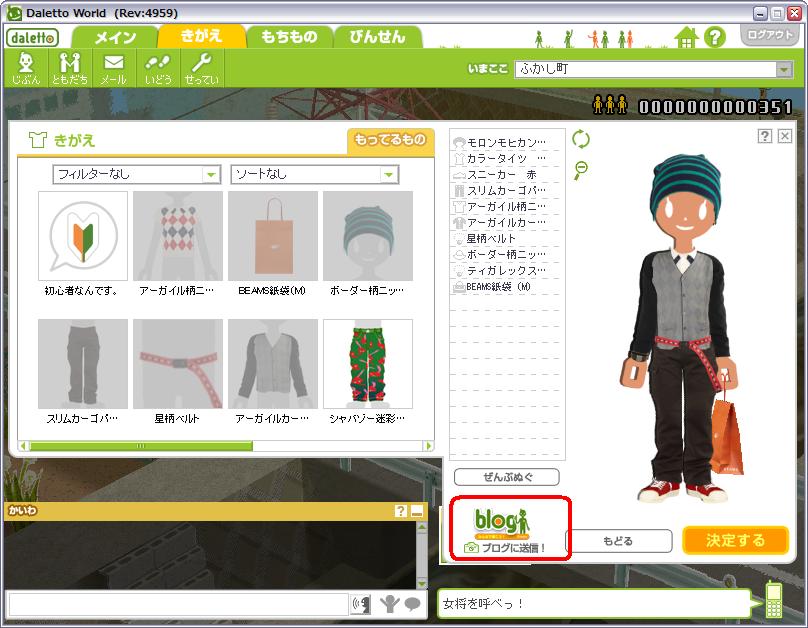Select the argyle knit item thumbnail

pos(178,236)
